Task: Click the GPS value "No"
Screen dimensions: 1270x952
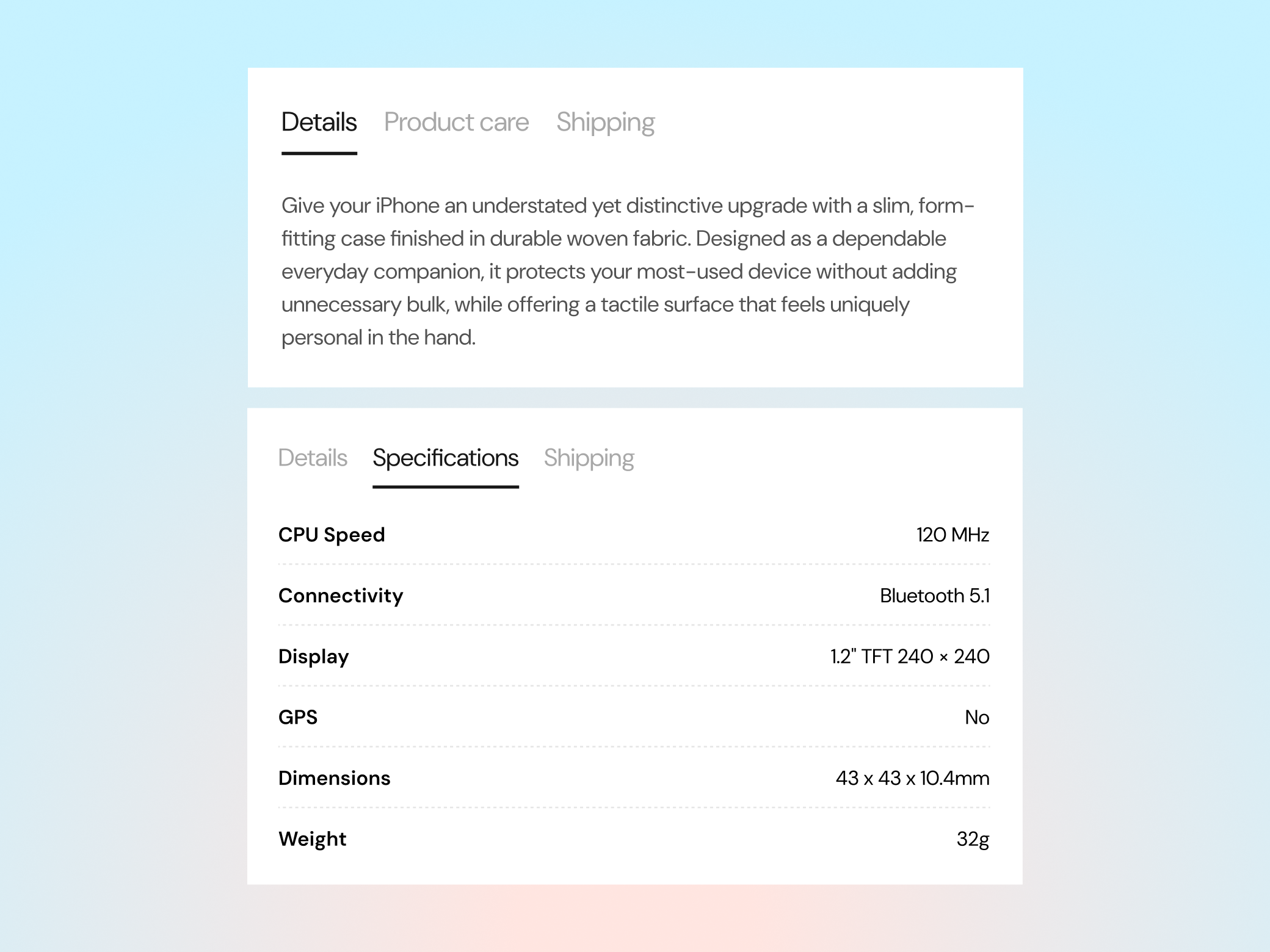Action: tap(976, 717)
